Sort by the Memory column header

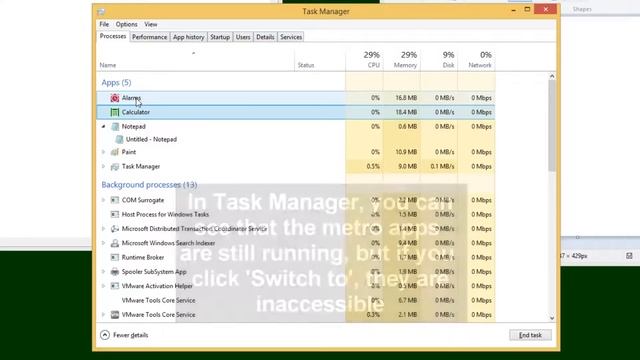pos(402,60)
